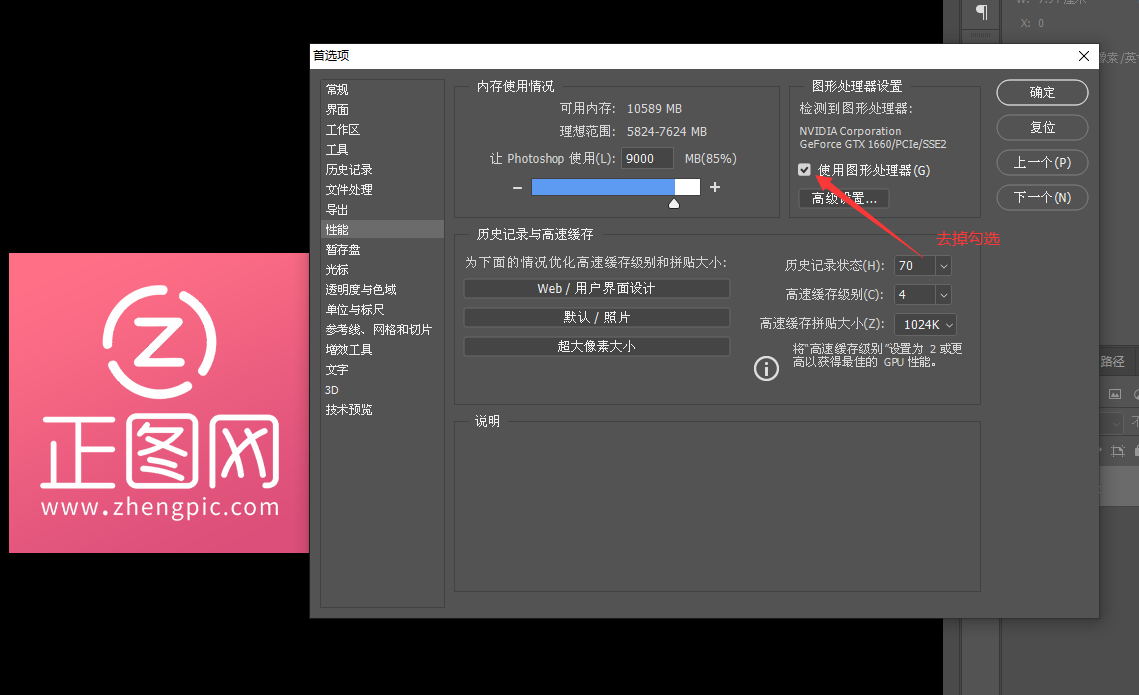Click the memory slider triangle handle
The height and width of the screenshot is (695, 1139).
coord(674,204)
